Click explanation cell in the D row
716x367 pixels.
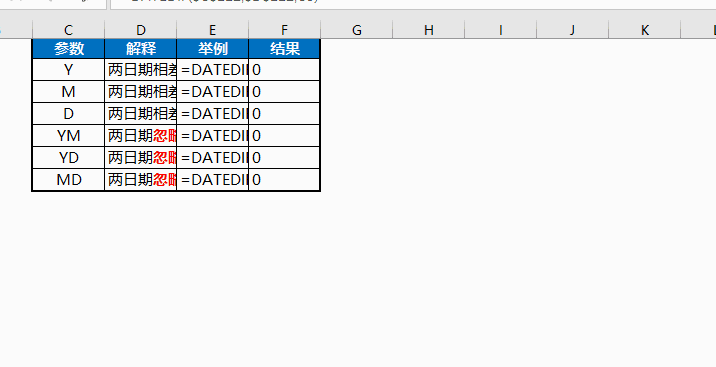(141, 114)
